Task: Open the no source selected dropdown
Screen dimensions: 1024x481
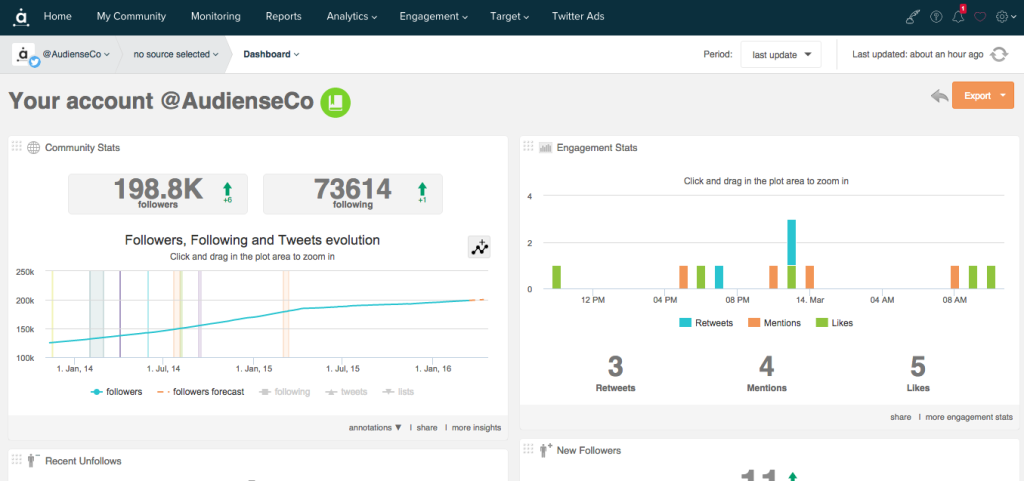Action: pyautogui.click(x=176, y=54)
